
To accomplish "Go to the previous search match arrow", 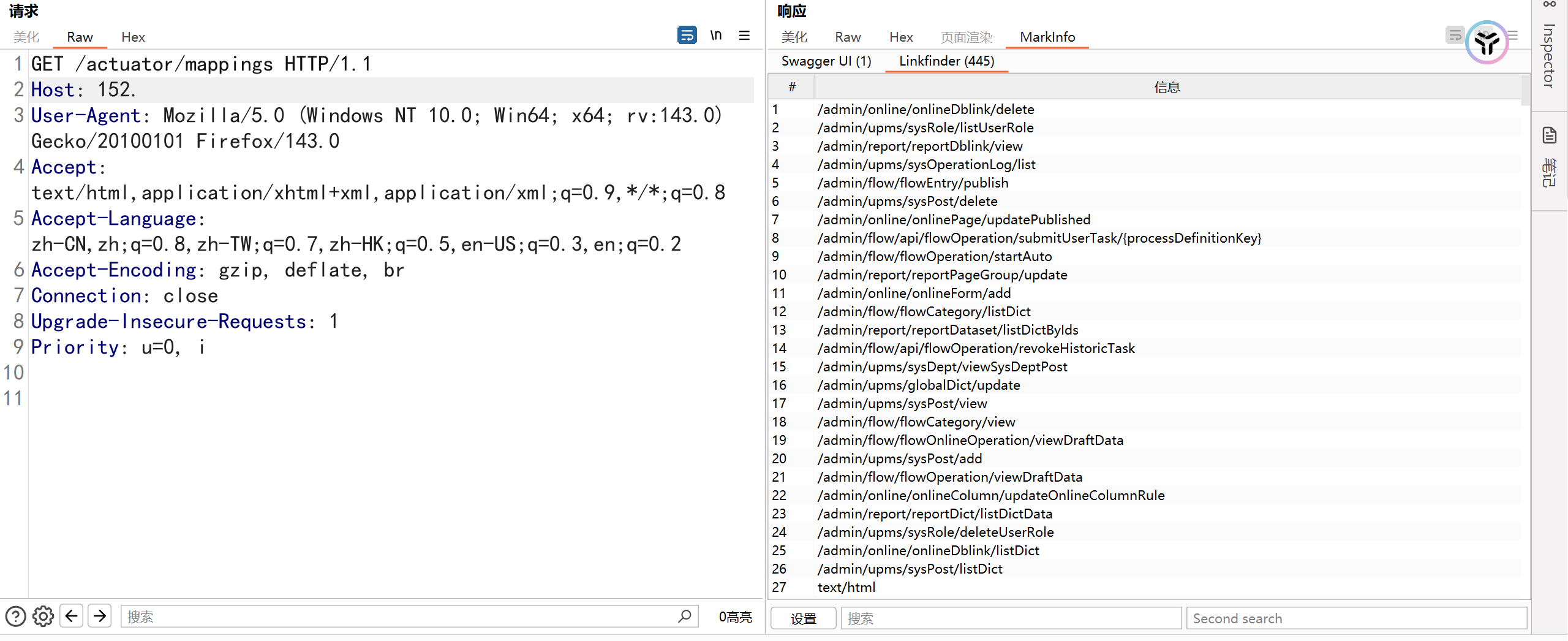I will pos(72,616).
